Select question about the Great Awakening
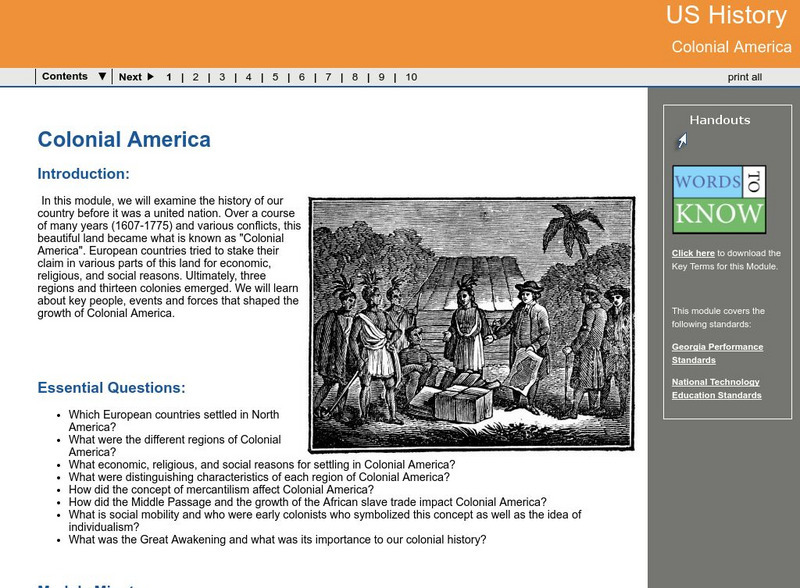The height and width of the screenshot is (588, 800). pos(278,540)
